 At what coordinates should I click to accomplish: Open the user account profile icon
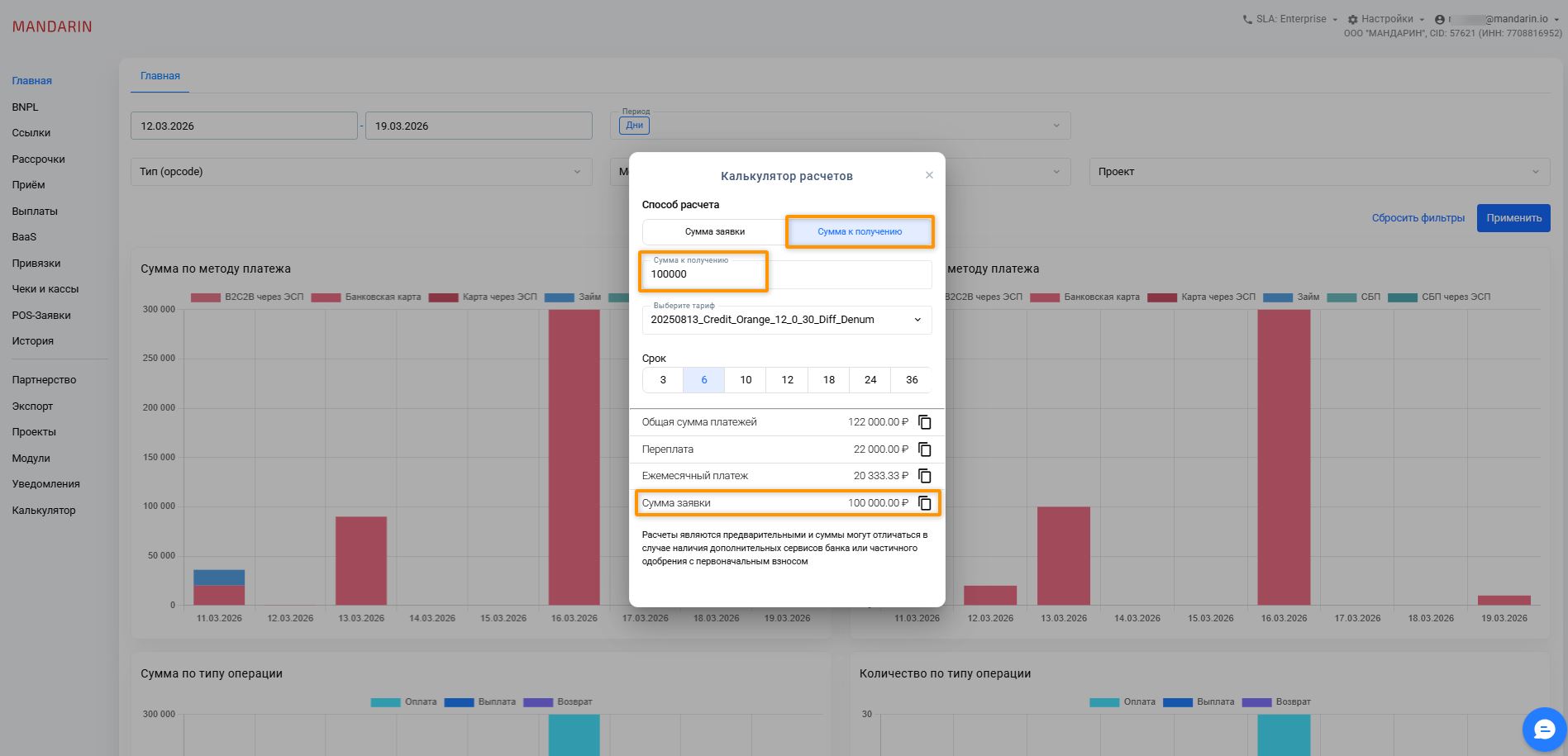pyautogui.click(x=1440, y=19)
